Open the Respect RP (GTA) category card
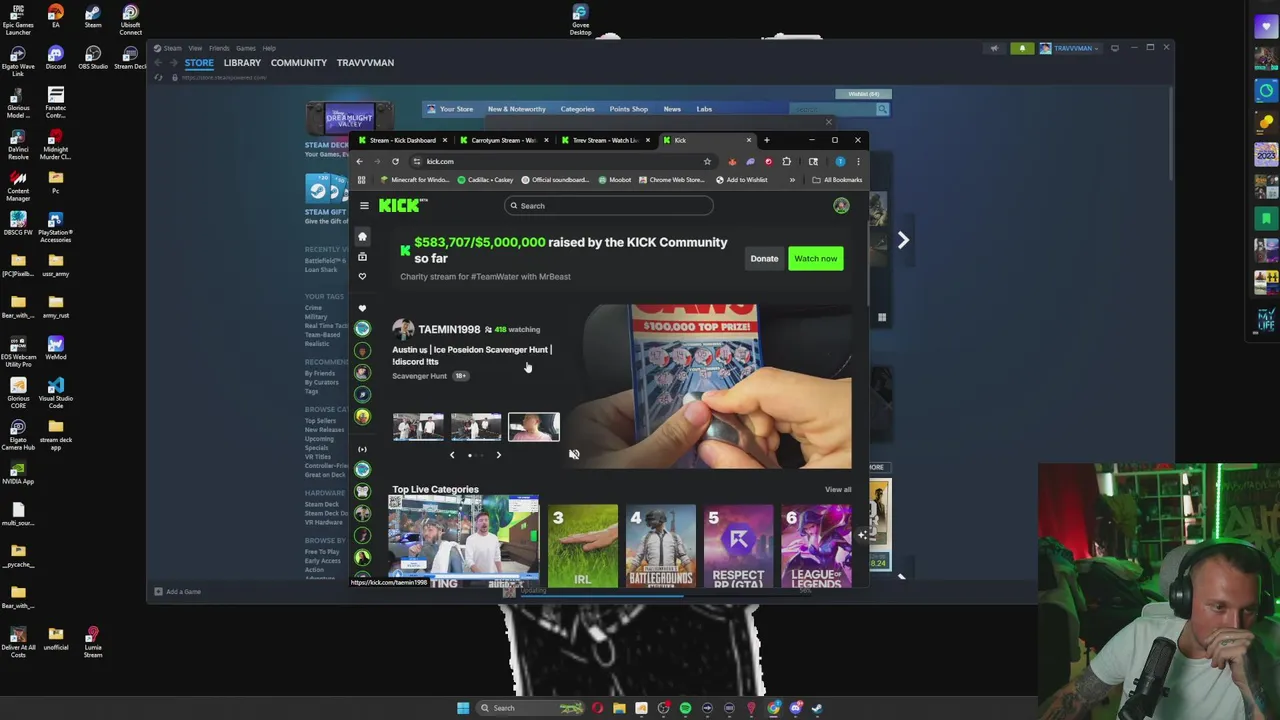Screen dimensions: 1280x720 (738, 546)
